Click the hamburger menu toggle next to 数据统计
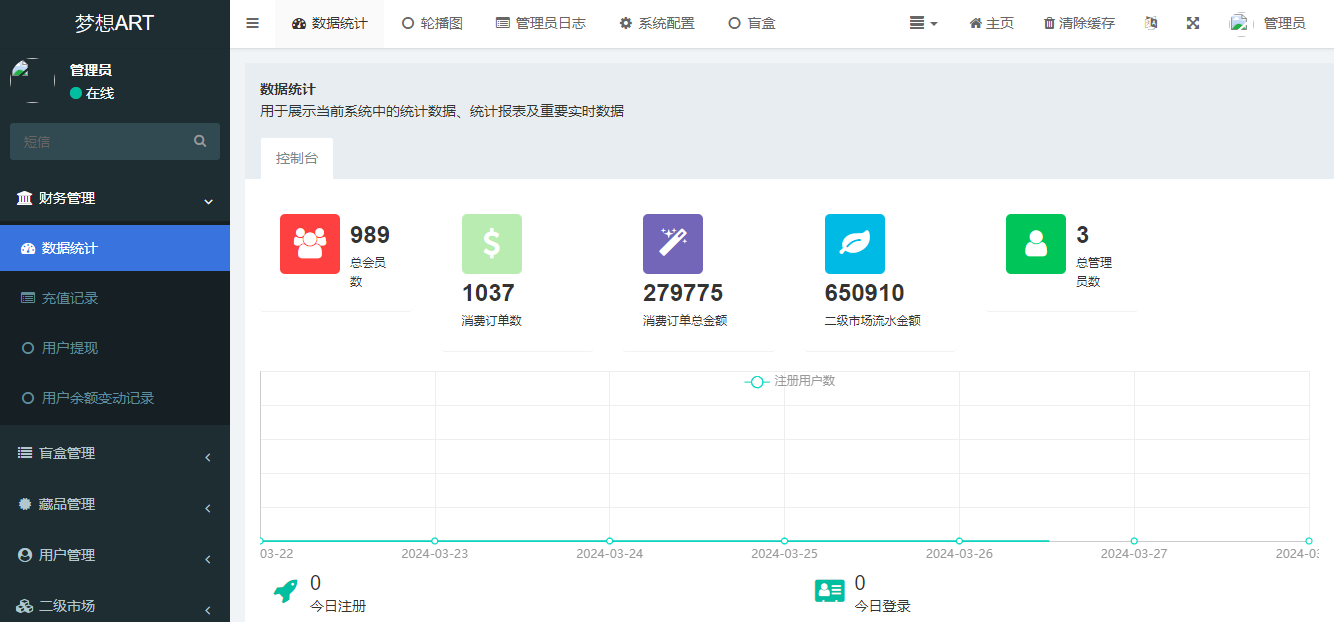The height and width of the screenshot is (622, 1334). point(252,22)
